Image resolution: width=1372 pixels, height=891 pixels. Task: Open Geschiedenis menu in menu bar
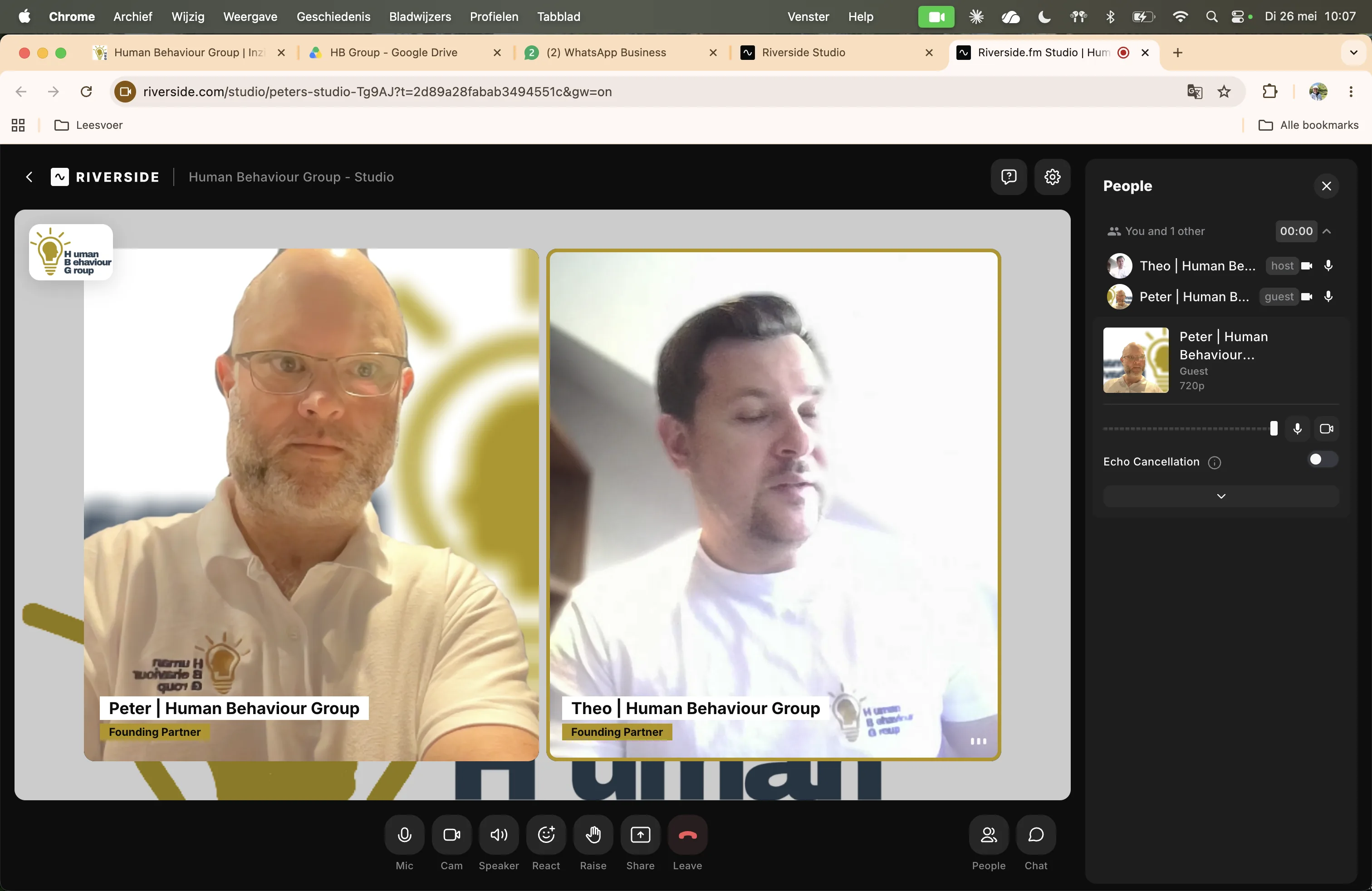(333, 17)
